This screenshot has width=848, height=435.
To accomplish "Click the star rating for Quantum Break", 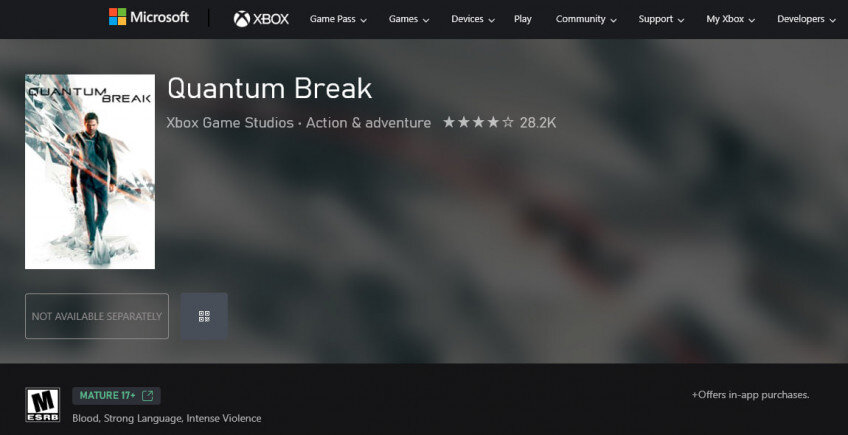I will [478, 122].
